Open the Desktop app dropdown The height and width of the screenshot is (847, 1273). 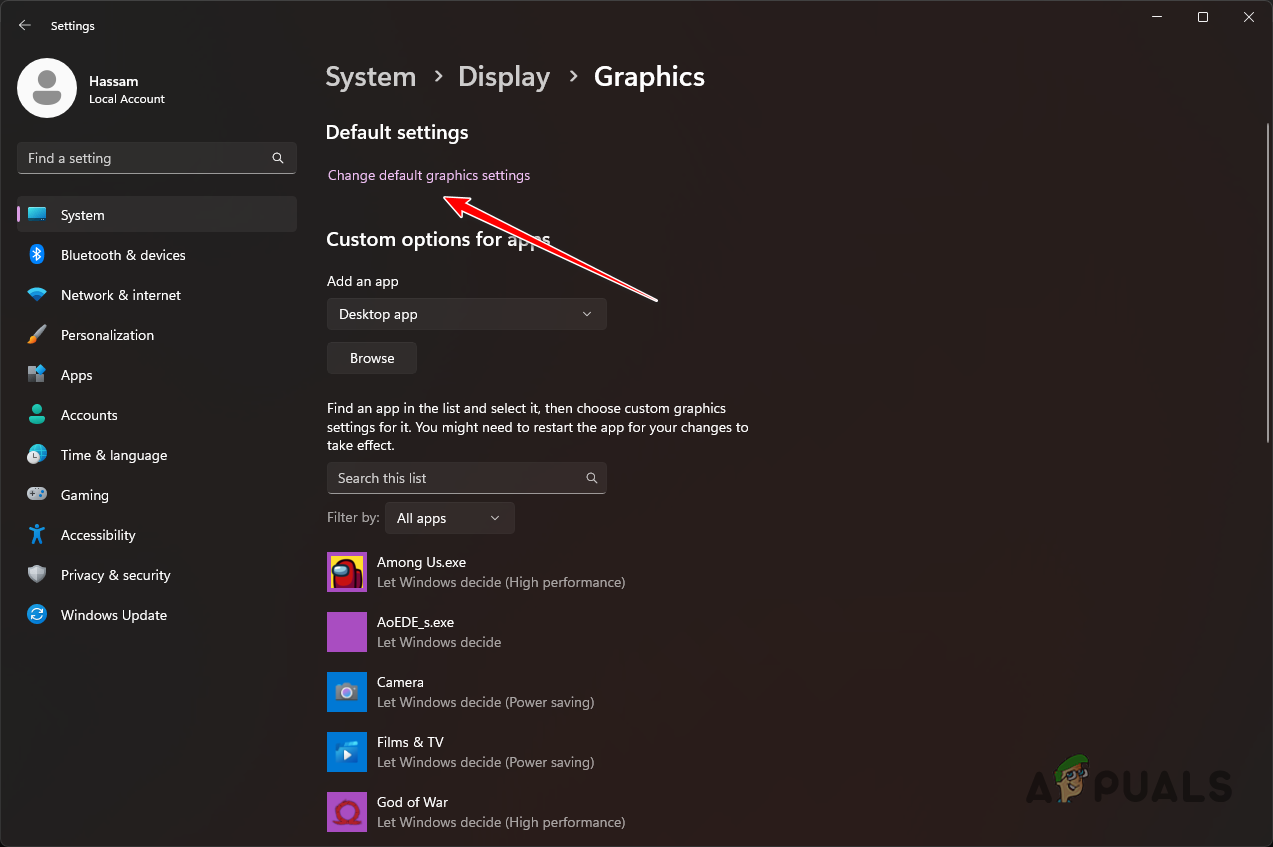tap(466, 313)
